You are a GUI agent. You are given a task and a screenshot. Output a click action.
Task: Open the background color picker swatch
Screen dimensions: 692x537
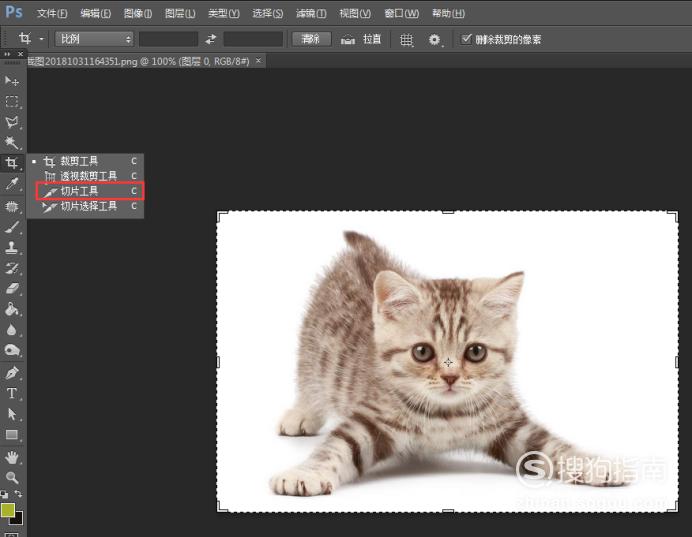18,519
